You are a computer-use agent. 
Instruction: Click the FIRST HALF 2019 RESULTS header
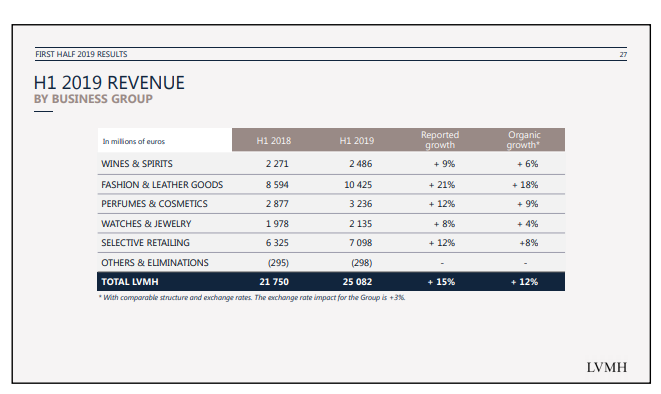81,54
